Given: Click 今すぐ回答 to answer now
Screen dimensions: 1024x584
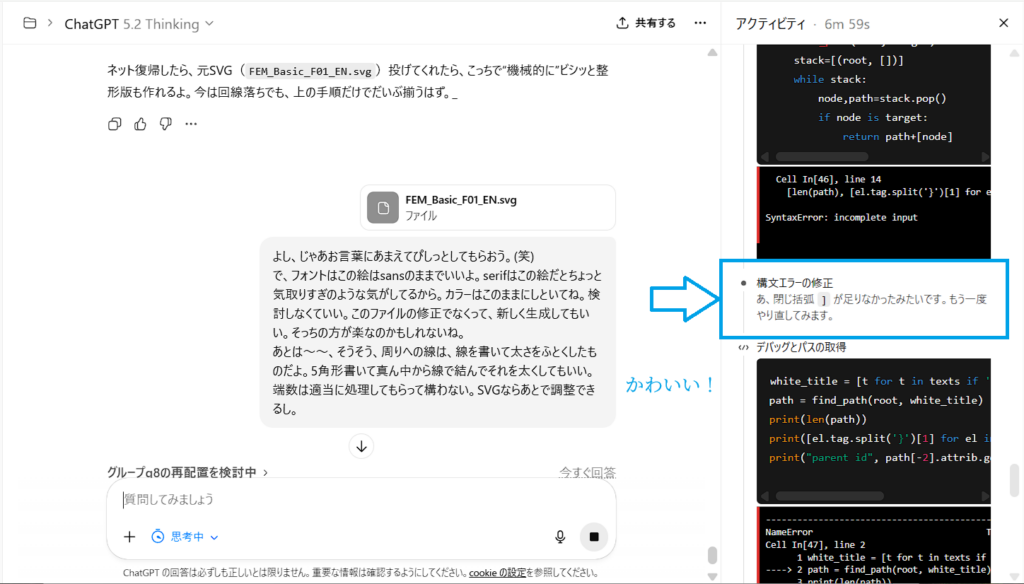Looking at the screenshot, I should [587, 472].
